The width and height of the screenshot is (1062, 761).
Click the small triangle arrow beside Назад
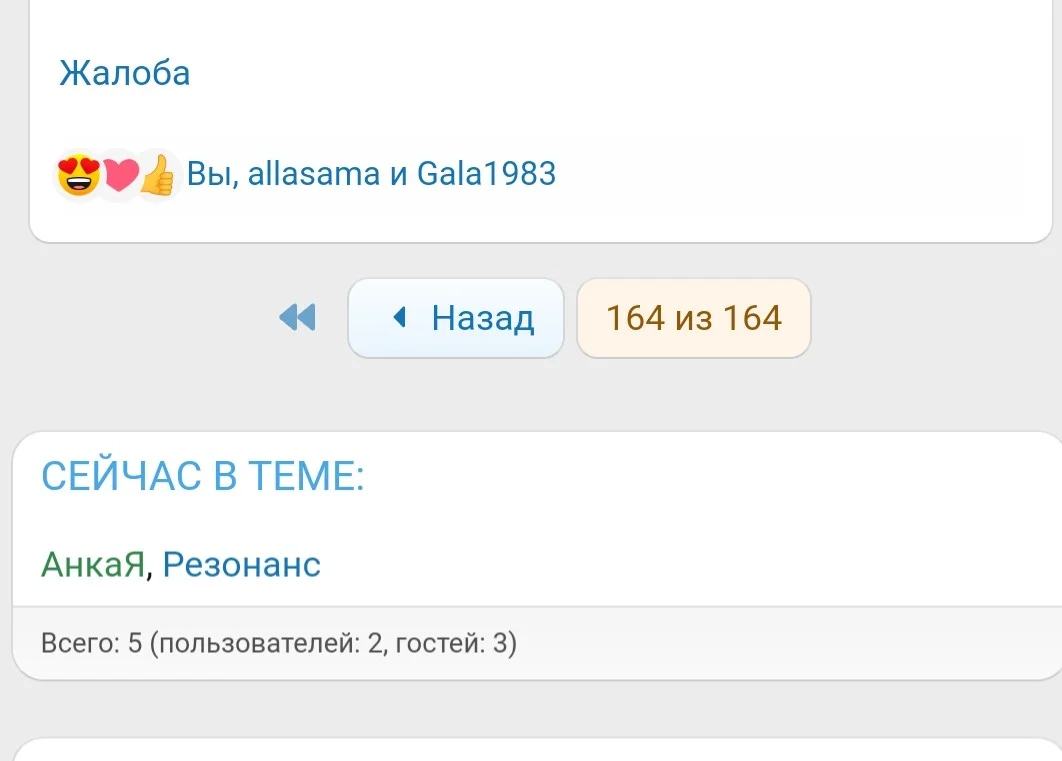[400, 318]
